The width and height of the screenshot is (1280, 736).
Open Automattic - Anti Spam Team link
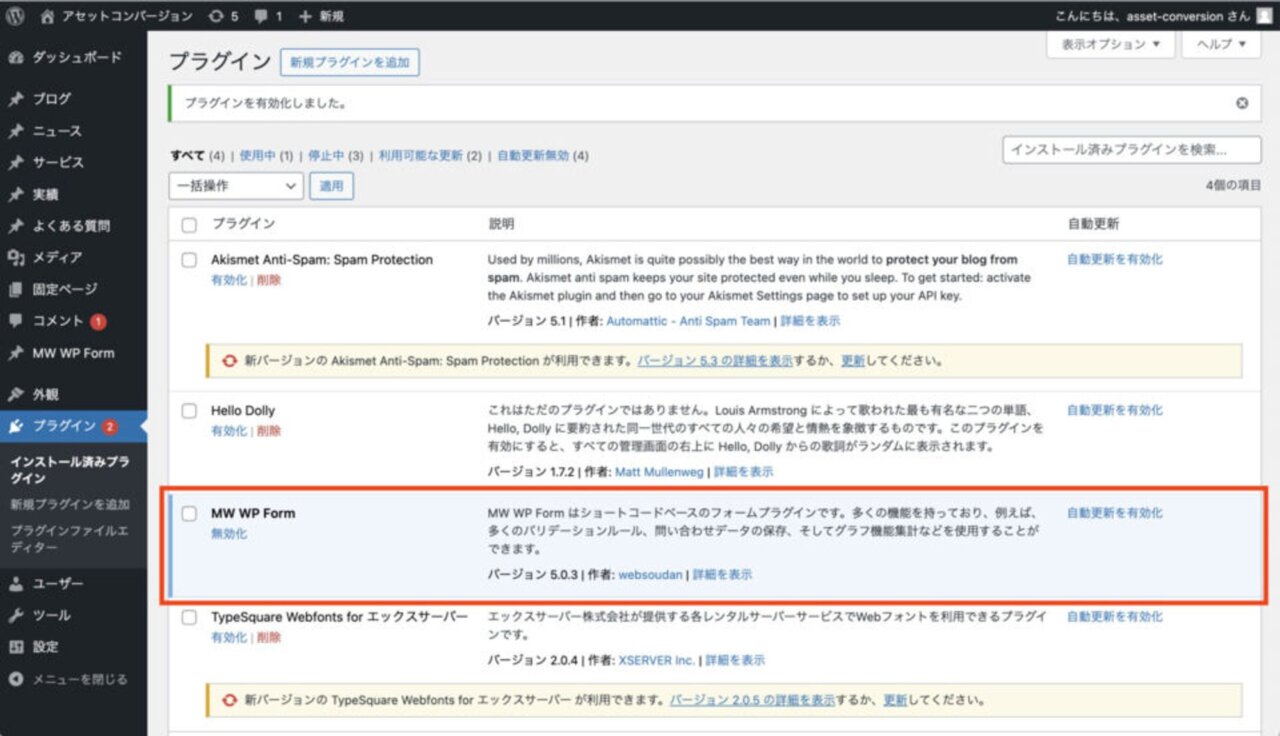pos(688,321)
